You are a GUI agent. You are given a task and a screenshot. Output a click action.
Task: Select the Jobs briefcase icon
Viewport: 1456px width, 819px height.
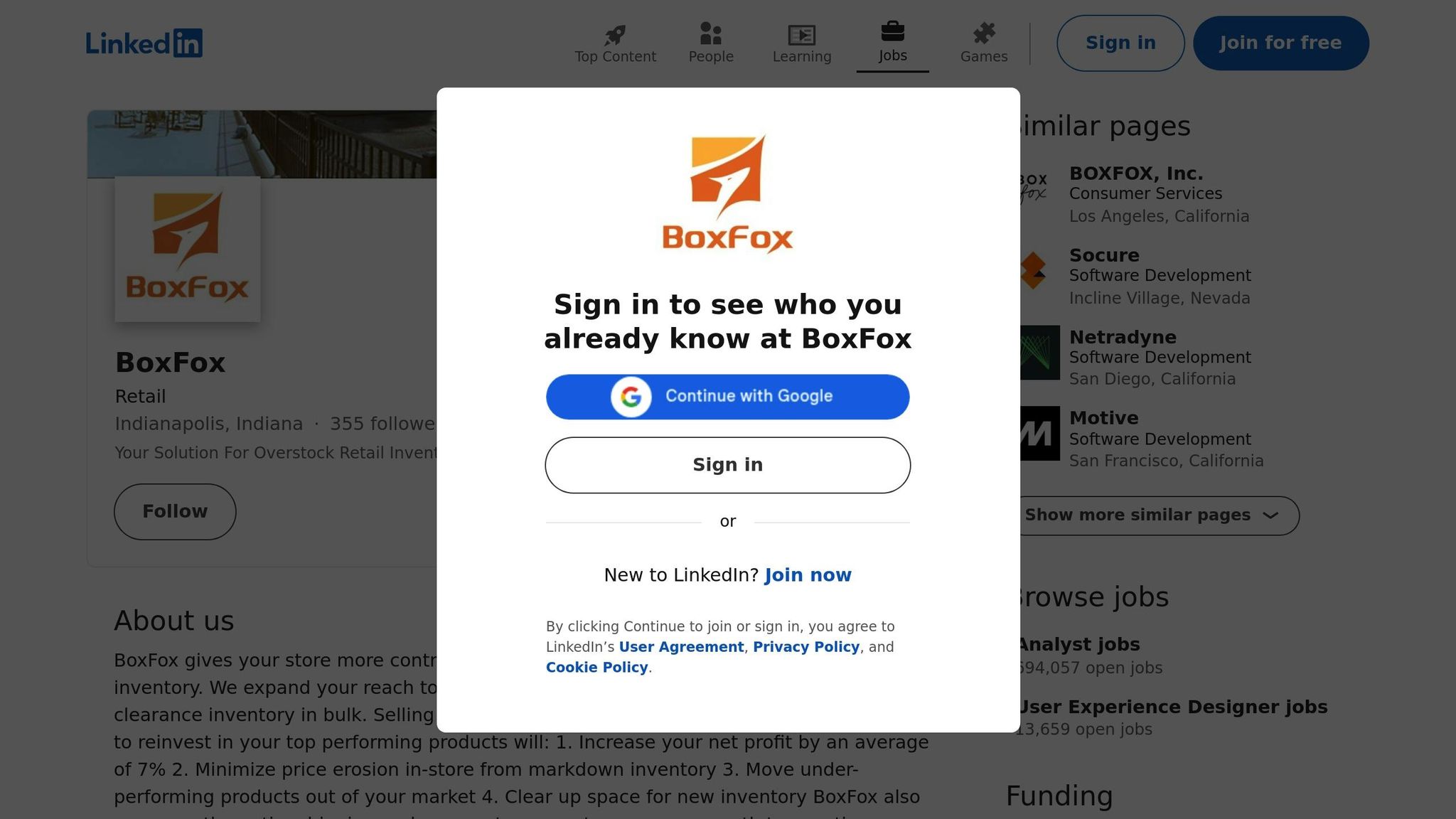(x=892, y=31)
